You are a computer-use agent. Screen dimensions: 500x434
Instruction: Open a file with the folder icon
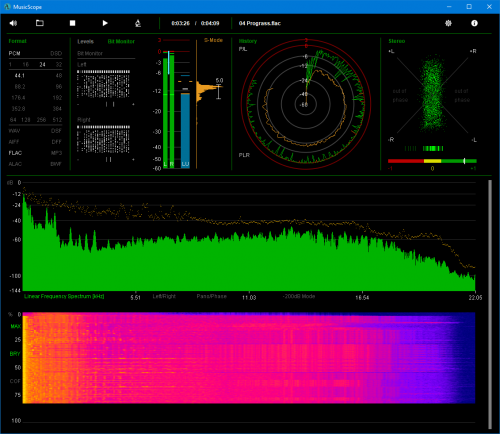(40, 23)
